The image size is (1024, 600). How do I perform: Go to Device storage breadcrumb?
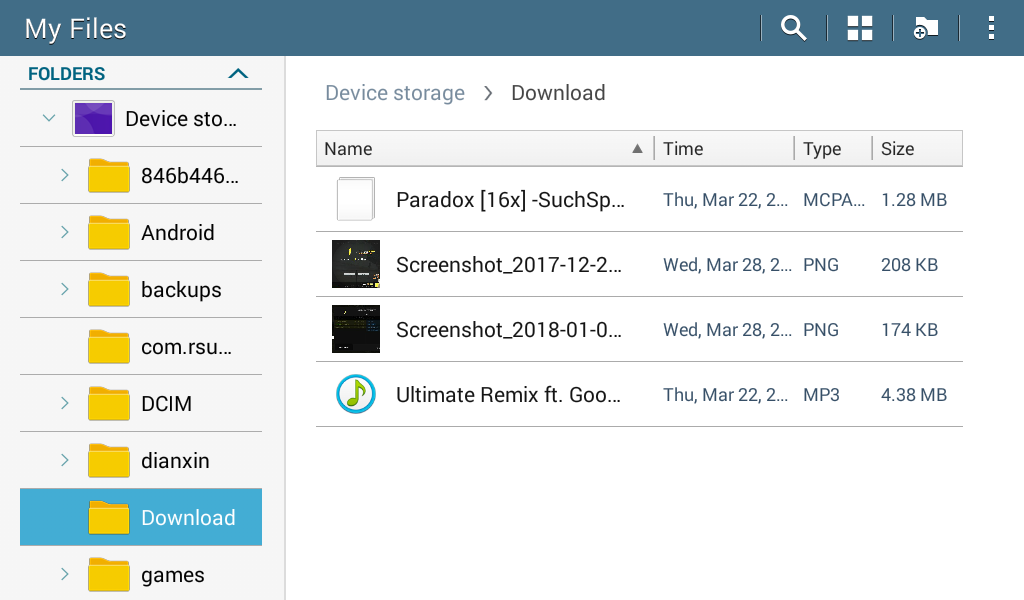click(x=395, y=93)
